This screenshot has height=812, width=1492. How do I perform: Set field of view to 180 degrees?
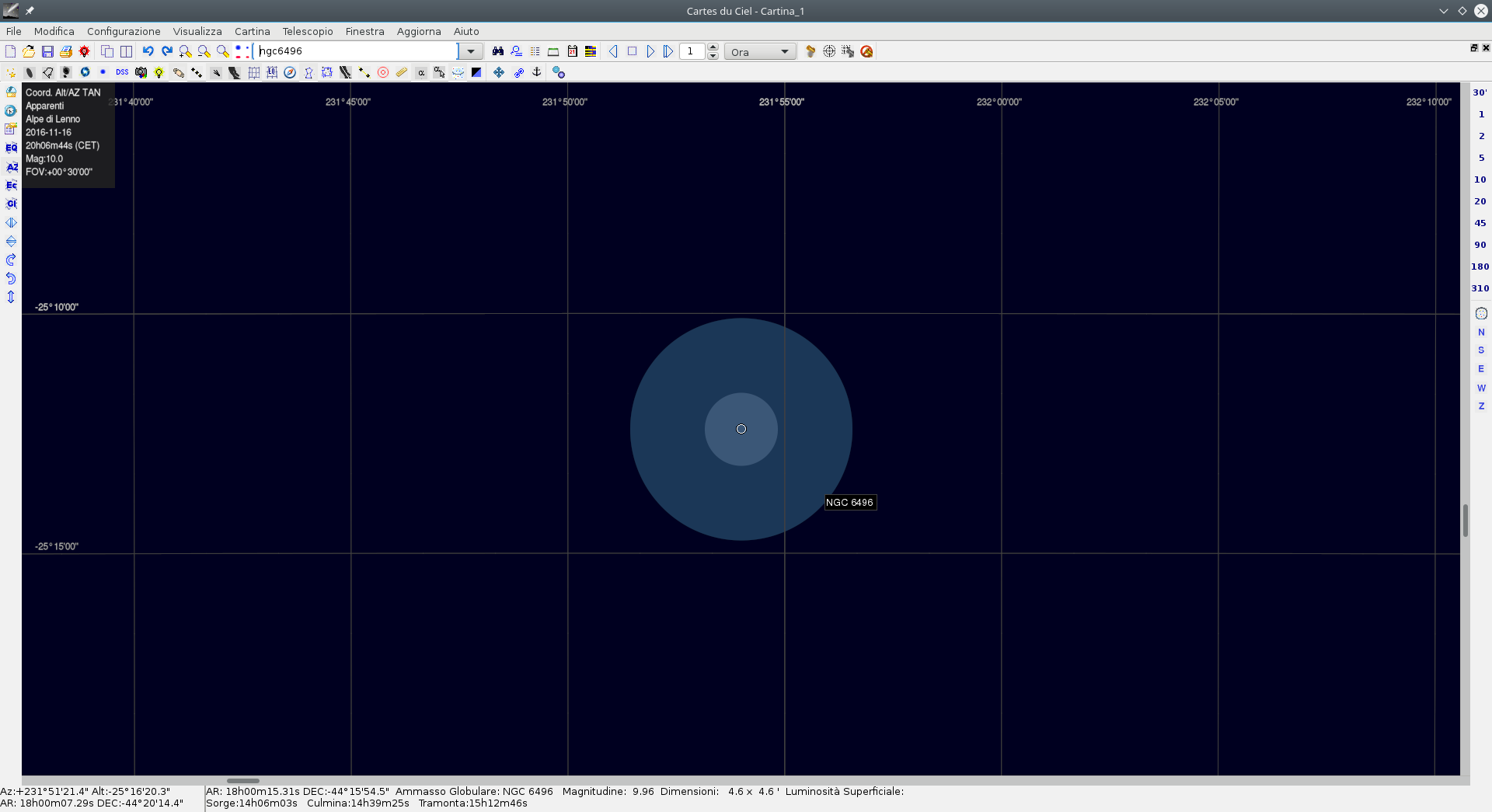[x=1480, y=267]
